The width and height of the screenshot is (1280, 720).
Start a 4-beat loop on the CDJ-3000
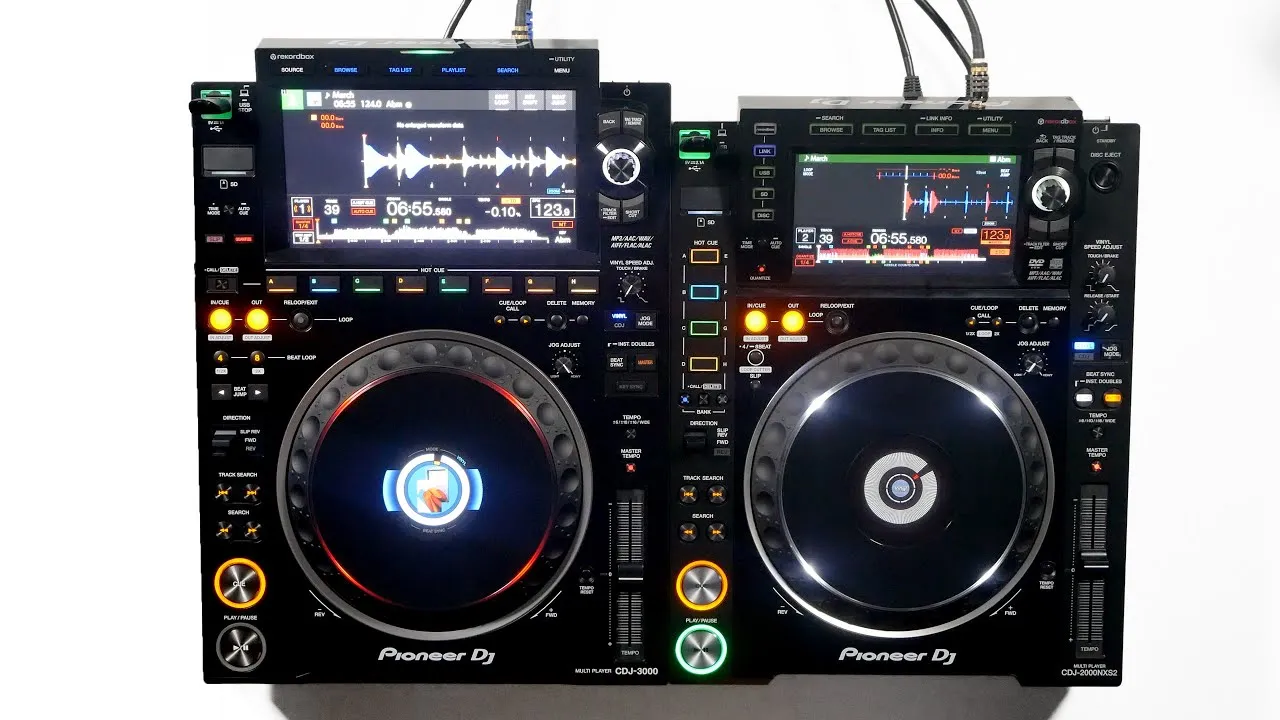coord(221,357)
